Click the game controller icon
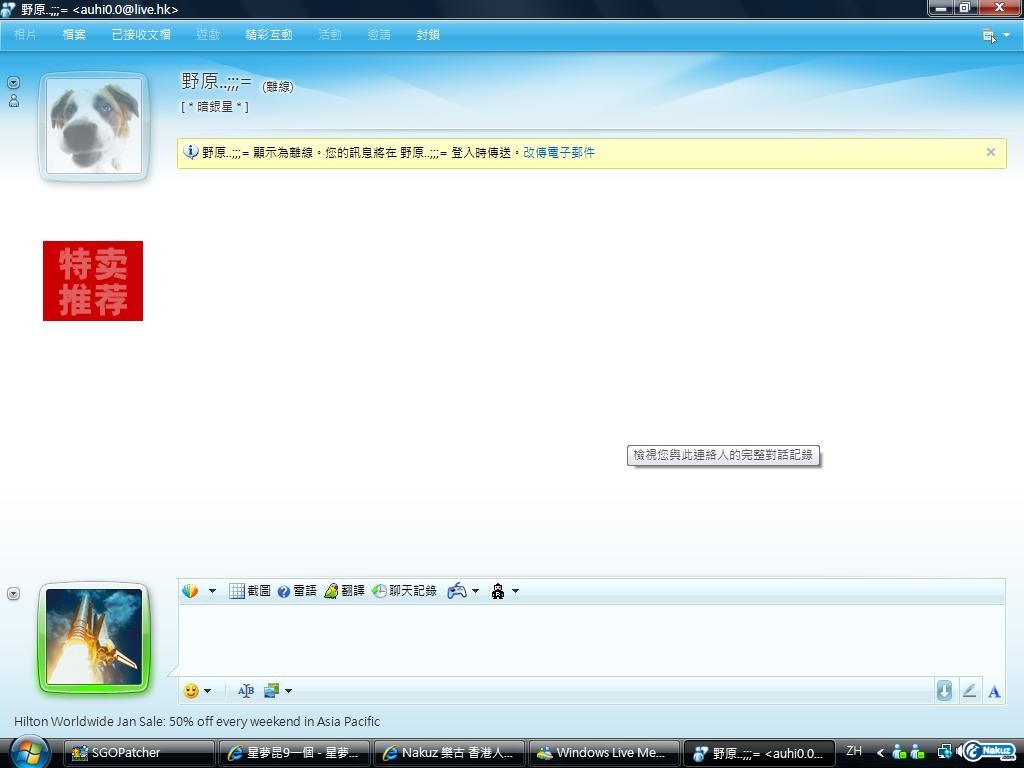 (x=456, y=591)
